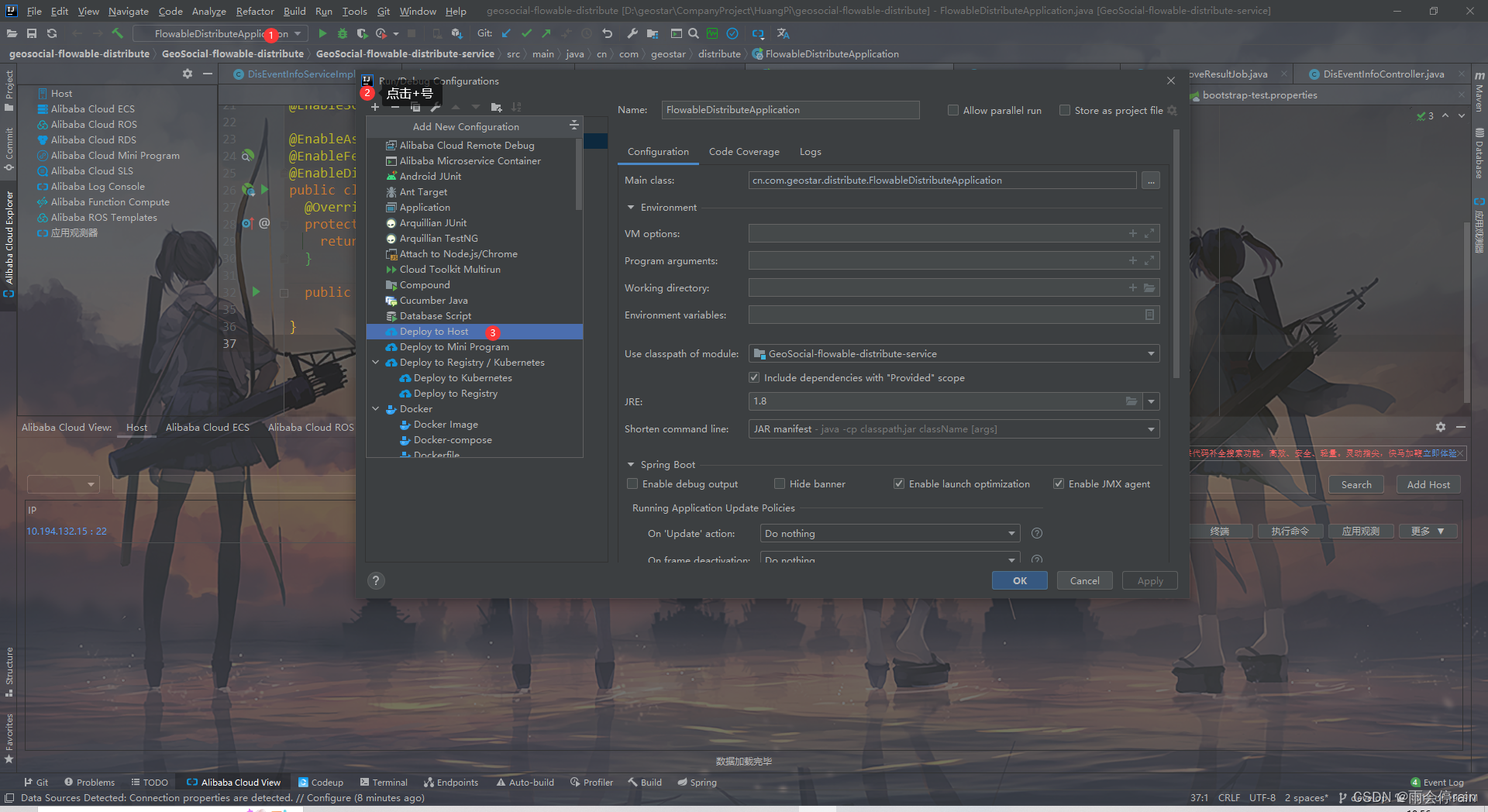This screenshot has width=1488, height=812.
Task: Select Alibaba Cloud ECS in explorer
Action: (x=92, y=109)
